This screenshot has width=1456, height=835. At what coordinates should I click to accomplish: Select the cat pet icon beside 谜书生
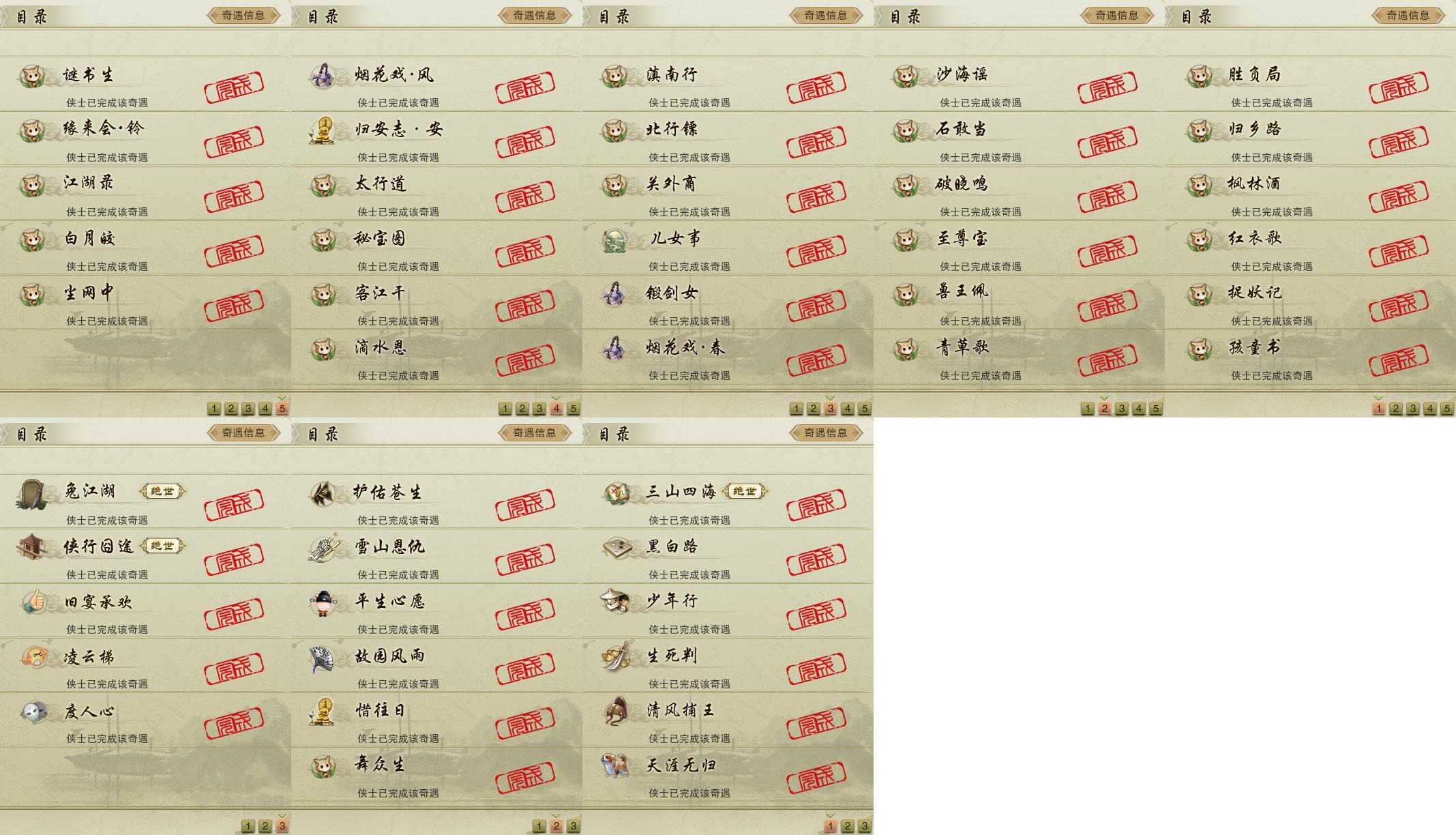click(32, 75)
